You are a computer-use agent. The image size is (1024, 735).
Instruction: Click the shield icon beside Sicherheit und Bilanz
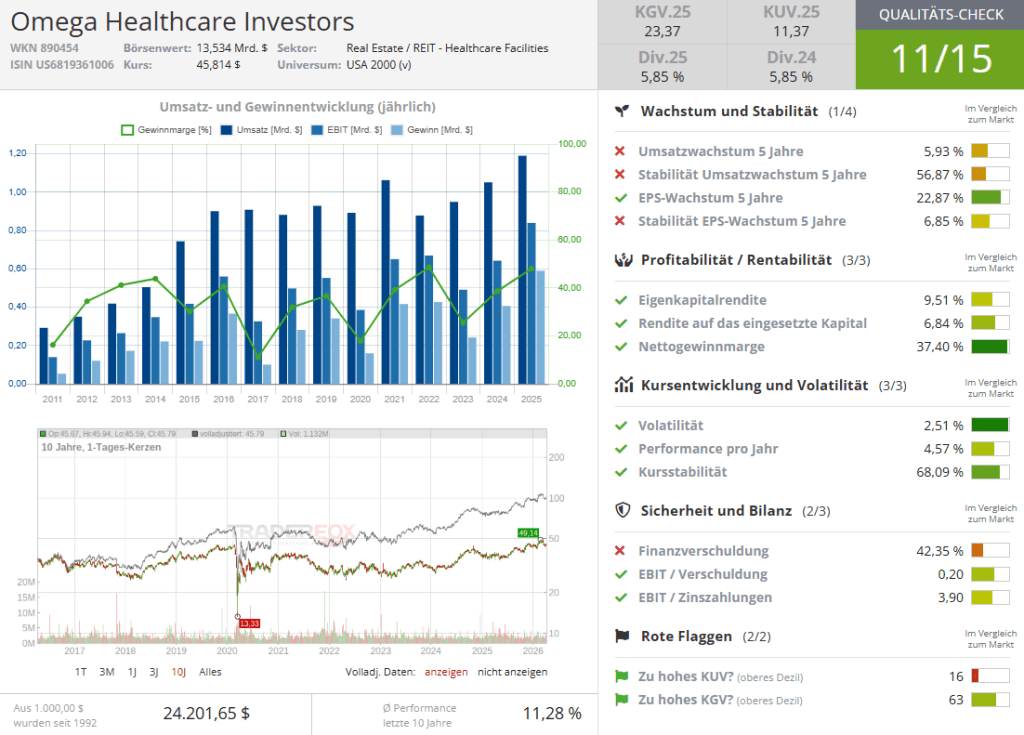(x=622, y=511)
